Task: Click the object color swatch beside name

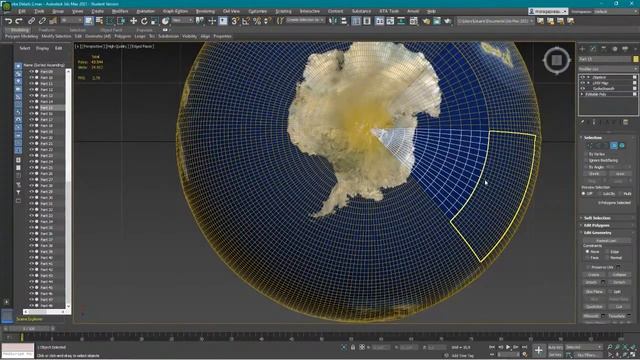Action: coord(636,59)
